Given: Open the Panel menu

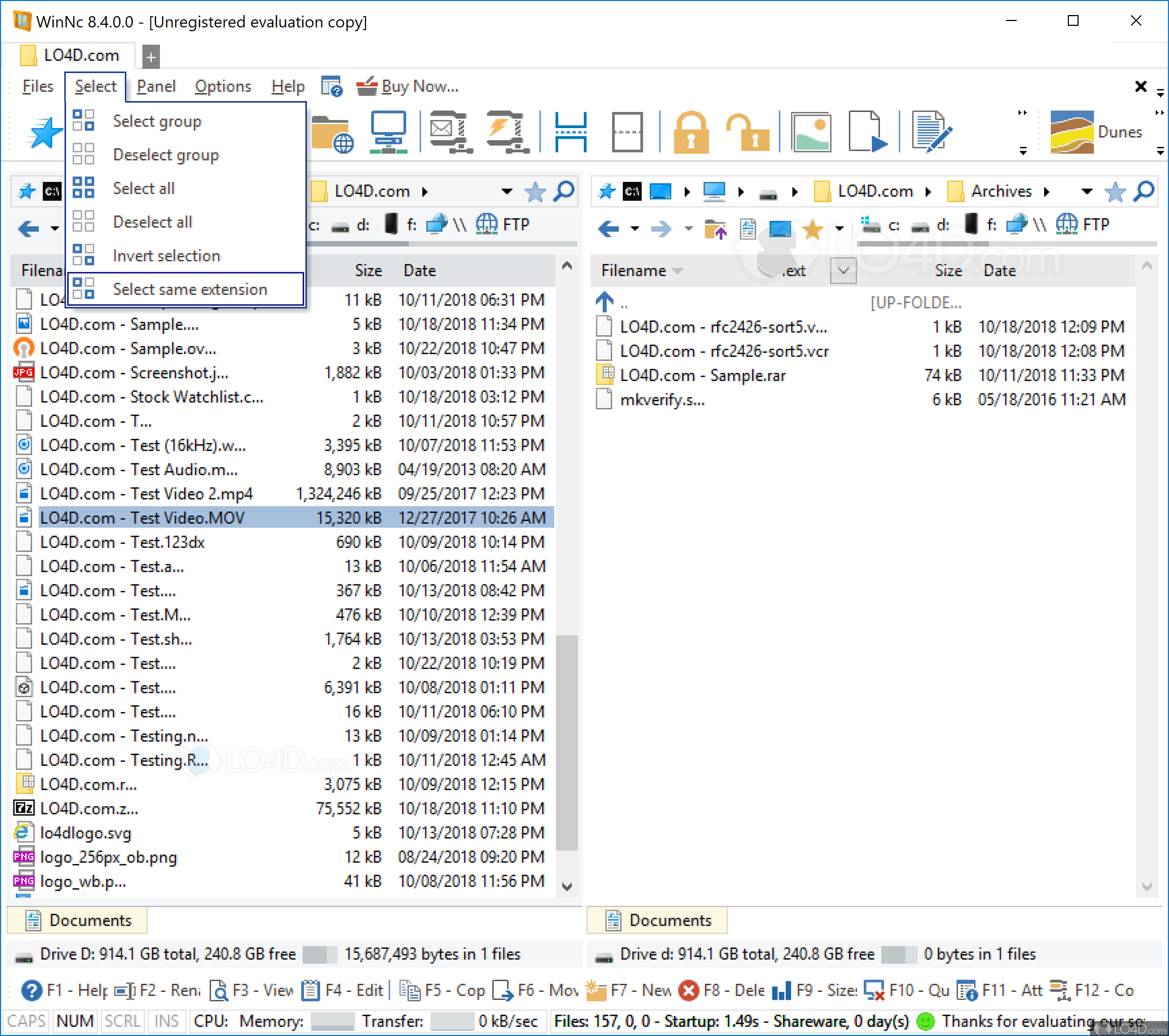Looking at the screenshot, I should 156,86.
